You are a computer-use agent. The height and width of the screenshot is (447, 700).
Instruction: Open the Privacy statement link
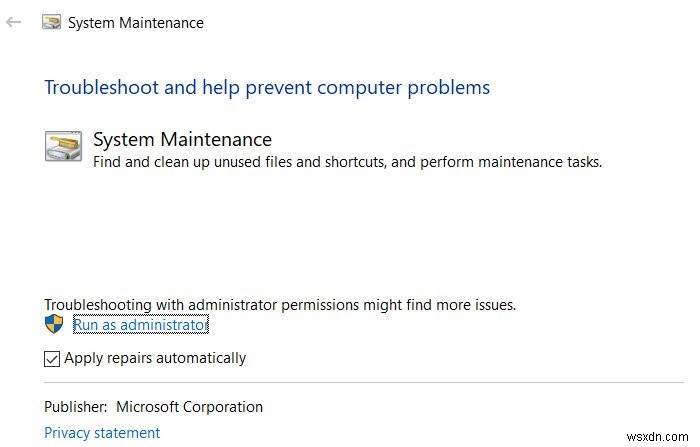102,433
